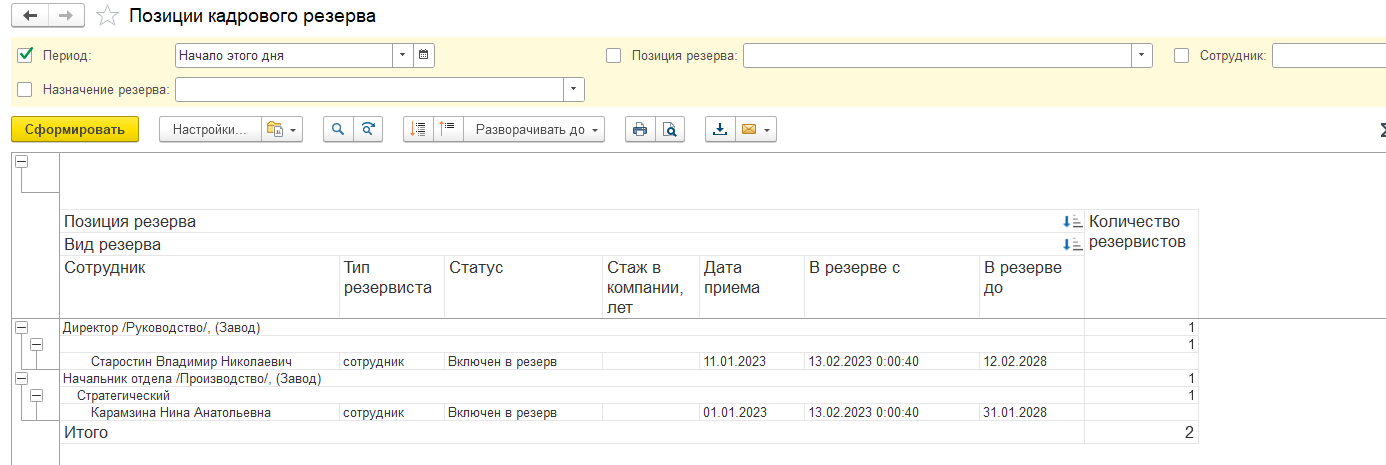Tick the Сотрудник filter checkbox

[1182, 56]
